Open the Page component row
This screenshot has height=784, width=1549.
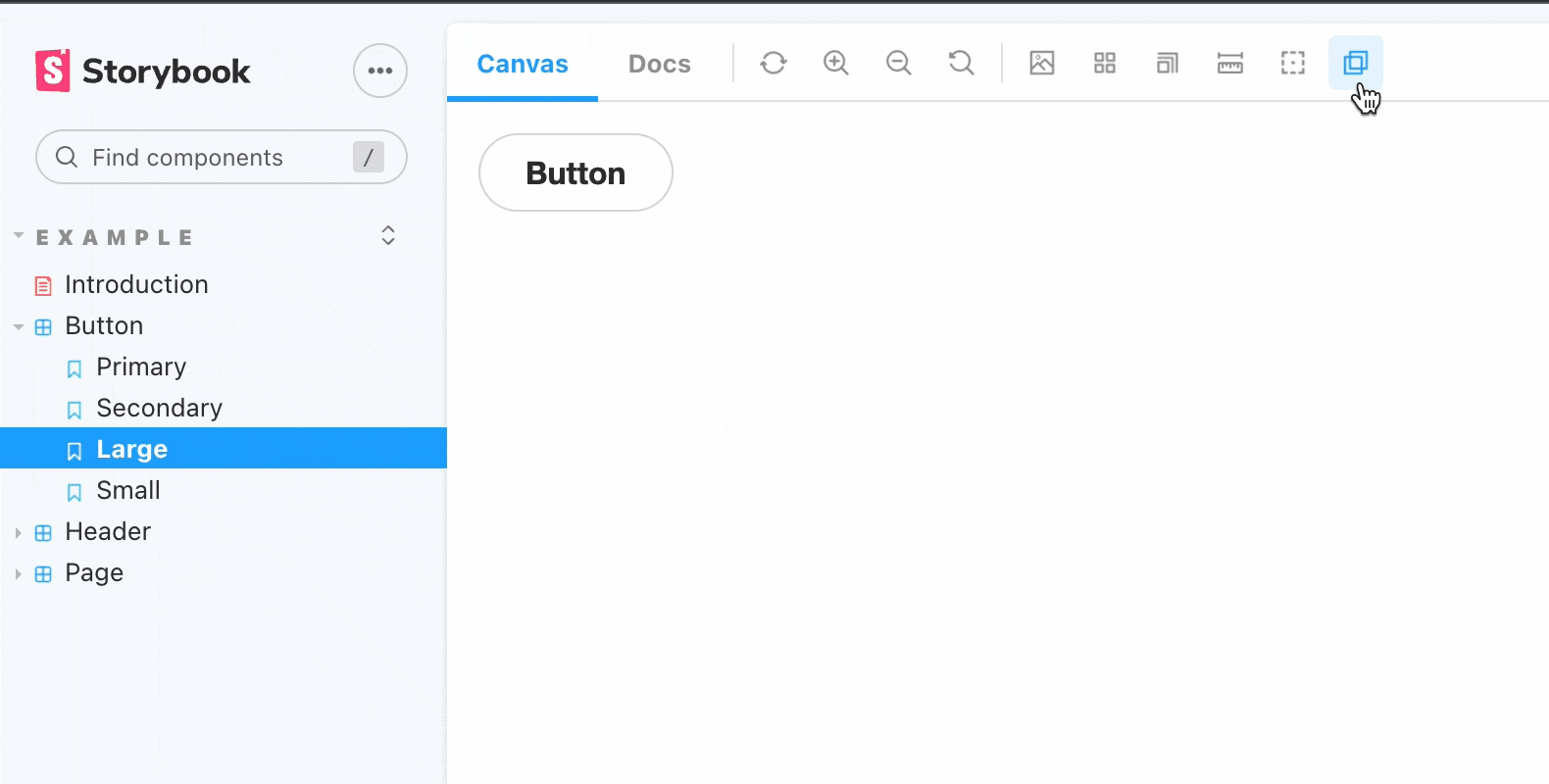click(224, 572)
